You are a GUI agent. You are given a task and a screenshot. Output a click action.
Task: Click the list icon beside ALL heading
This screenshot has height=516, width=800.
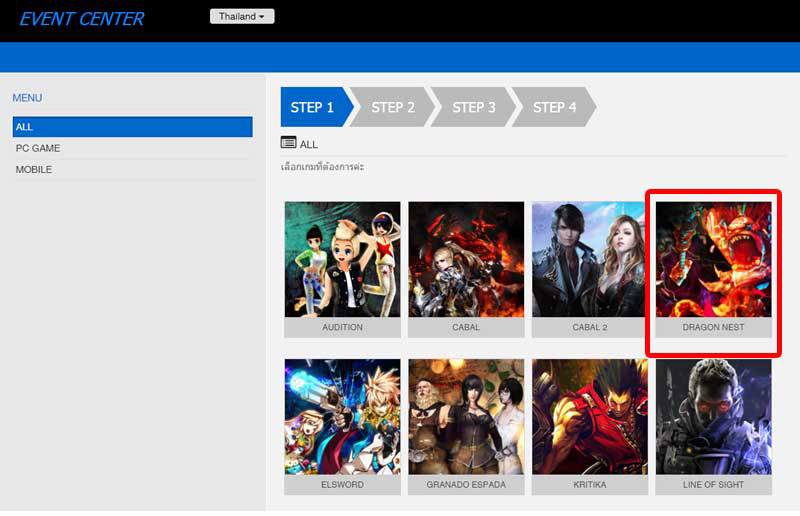288,142
